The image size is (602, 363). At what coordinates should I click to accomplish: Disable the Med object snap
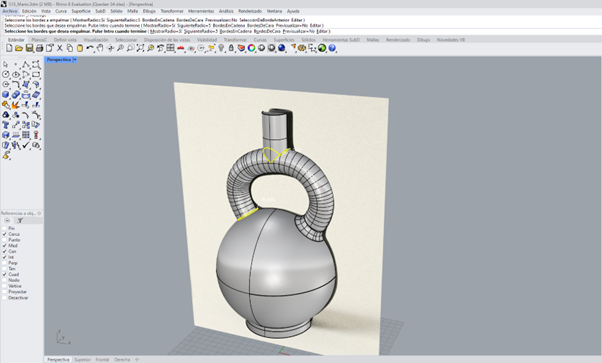tap(5, 245)
